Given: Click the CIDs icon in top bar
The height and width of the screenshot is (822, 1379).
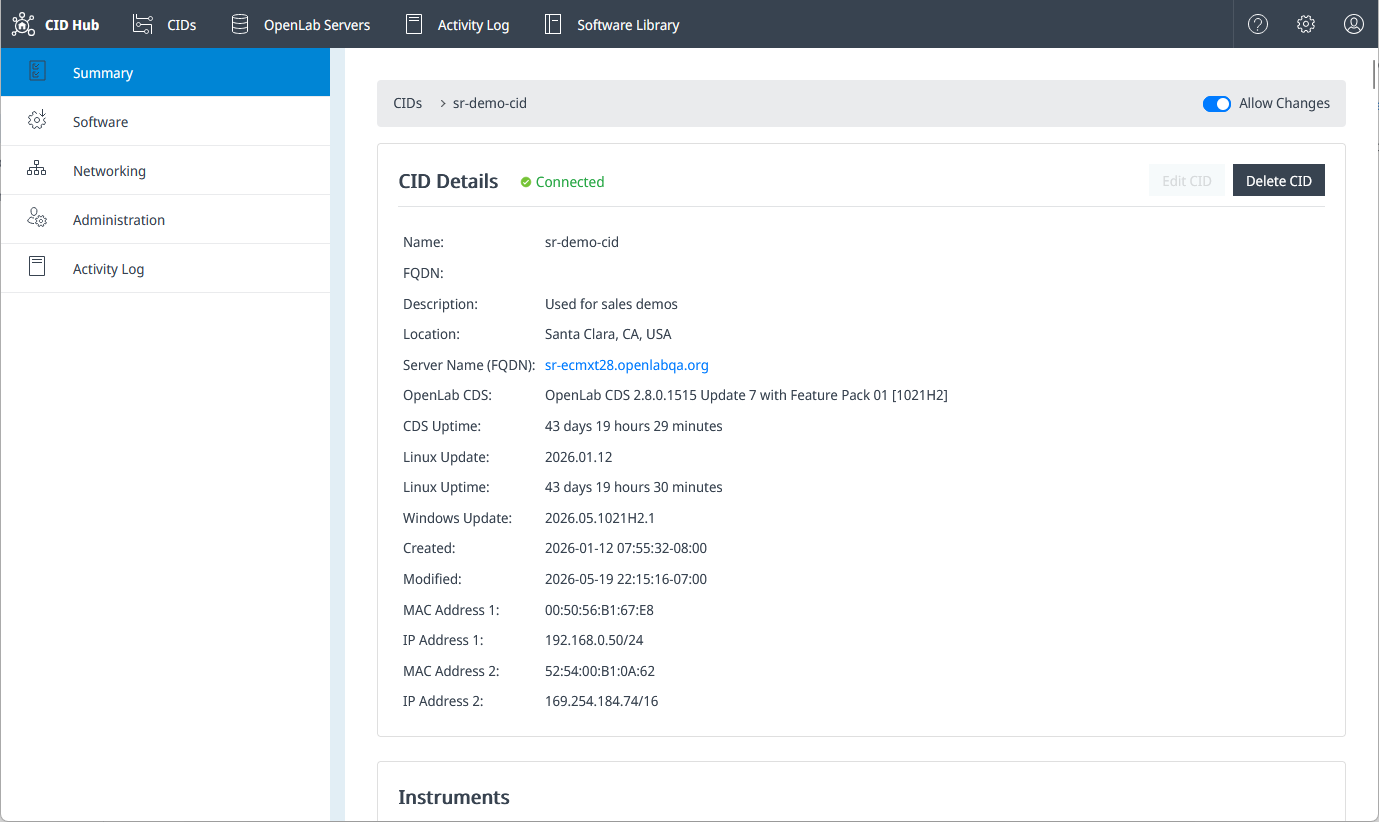Looking at the screenshot, I should [143, 24].
